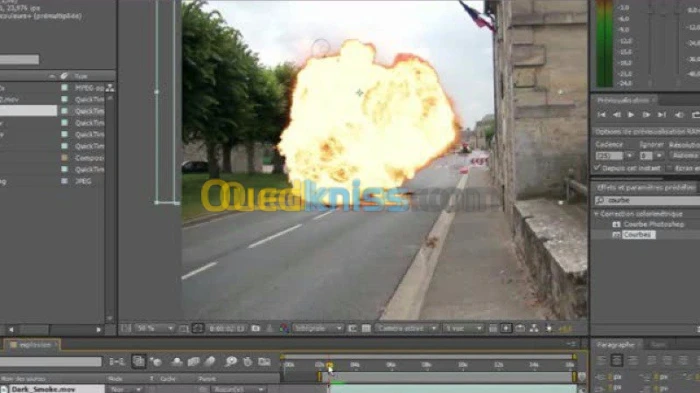The image size is (700, 393).
Task: Click the viewer current timecode display
Action: tap(227, 328)
